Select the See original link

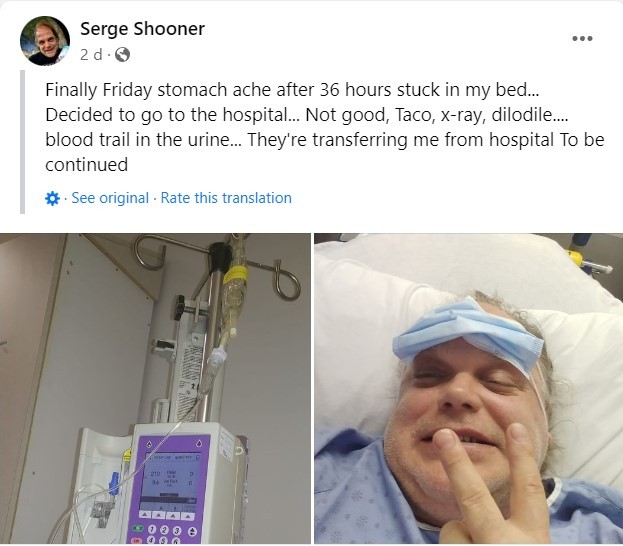(110, 198)
